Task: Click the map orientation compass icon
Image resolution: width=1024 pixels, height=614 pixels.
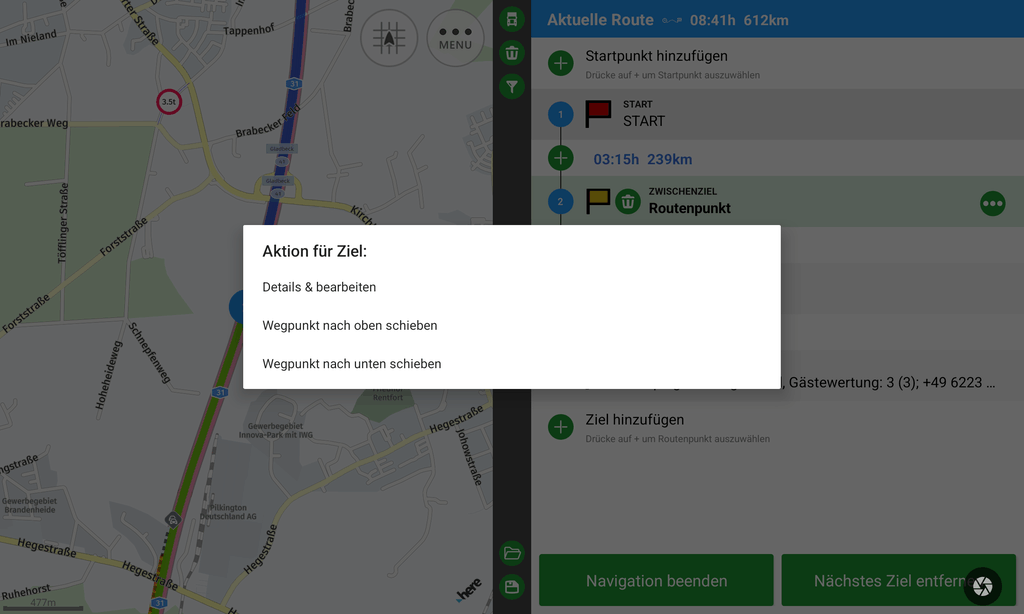Action: tap(389, 38)
